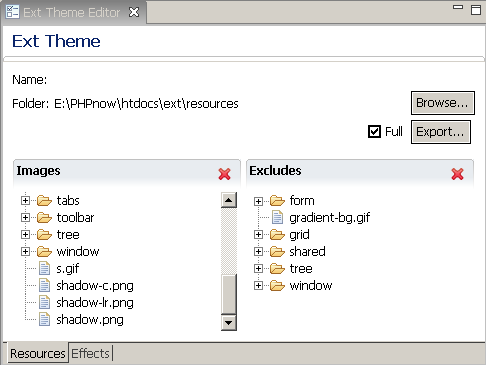Click Images list scroll up arrow
486x365 pixels.
tap(229, 200)
